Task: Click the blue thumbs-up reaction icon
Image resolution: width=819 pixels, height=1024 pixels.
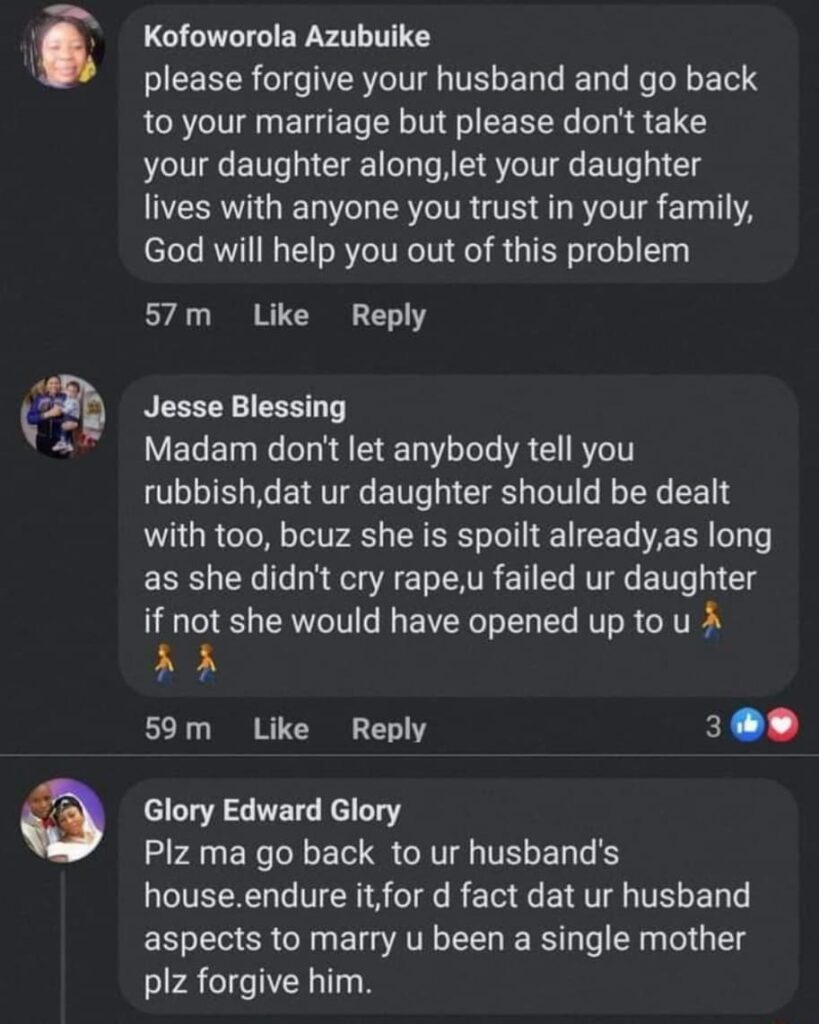Action: [x=745, y=728]
